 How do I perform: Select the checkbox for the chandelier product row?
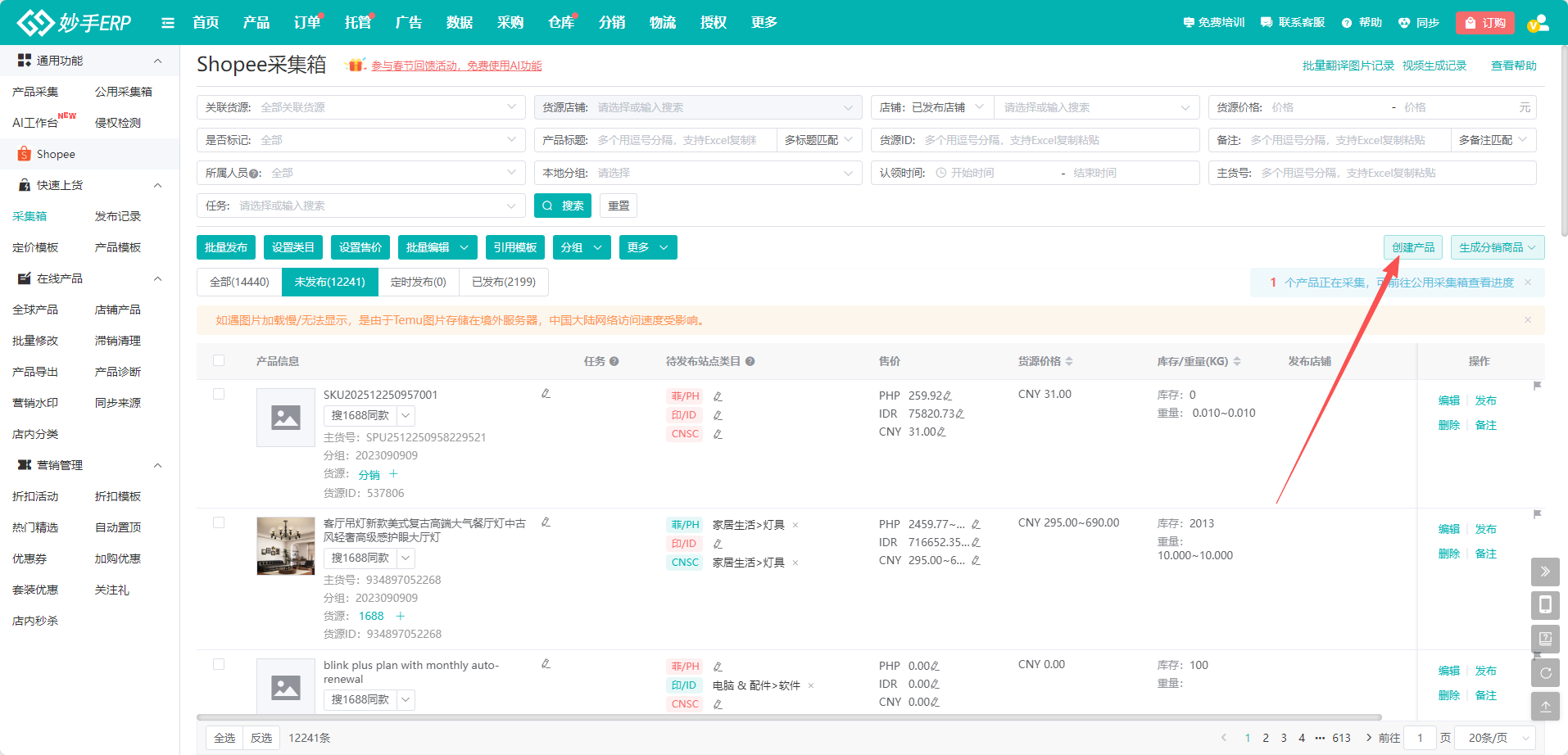click(219, 522)
